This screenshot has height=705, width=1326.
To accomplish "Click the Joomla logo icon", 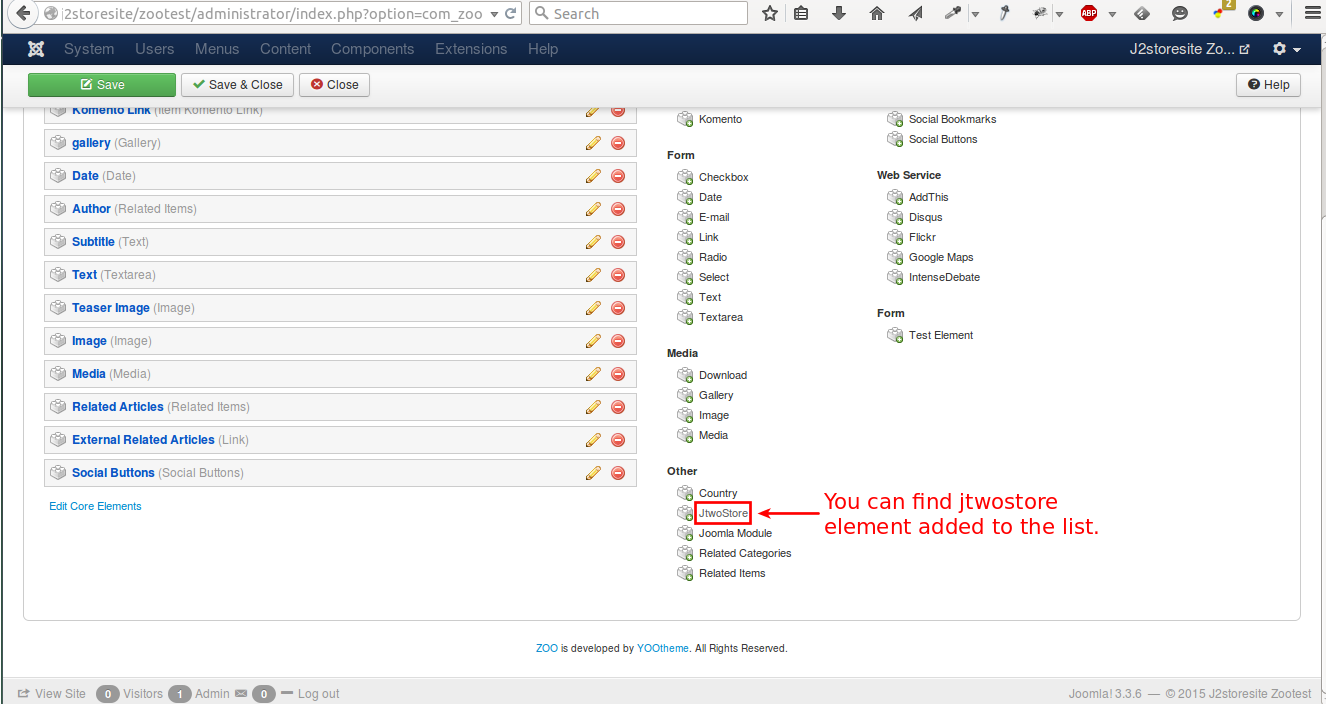I will pos(37,49).
